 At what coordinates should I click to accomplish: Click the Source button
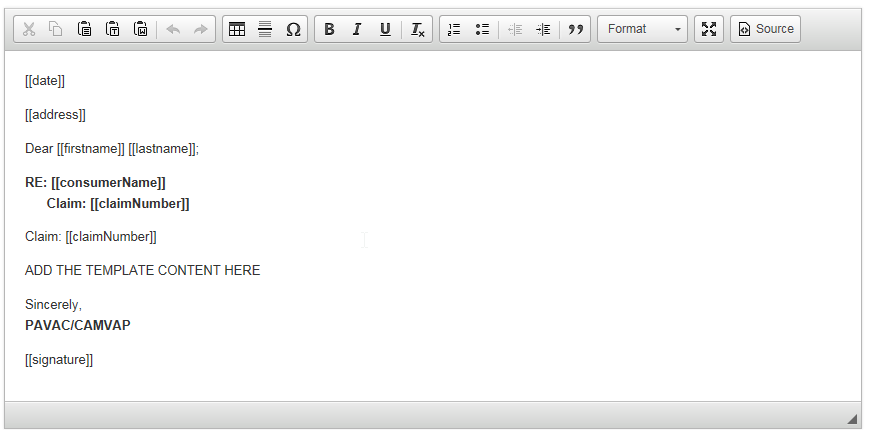(765, 29)
